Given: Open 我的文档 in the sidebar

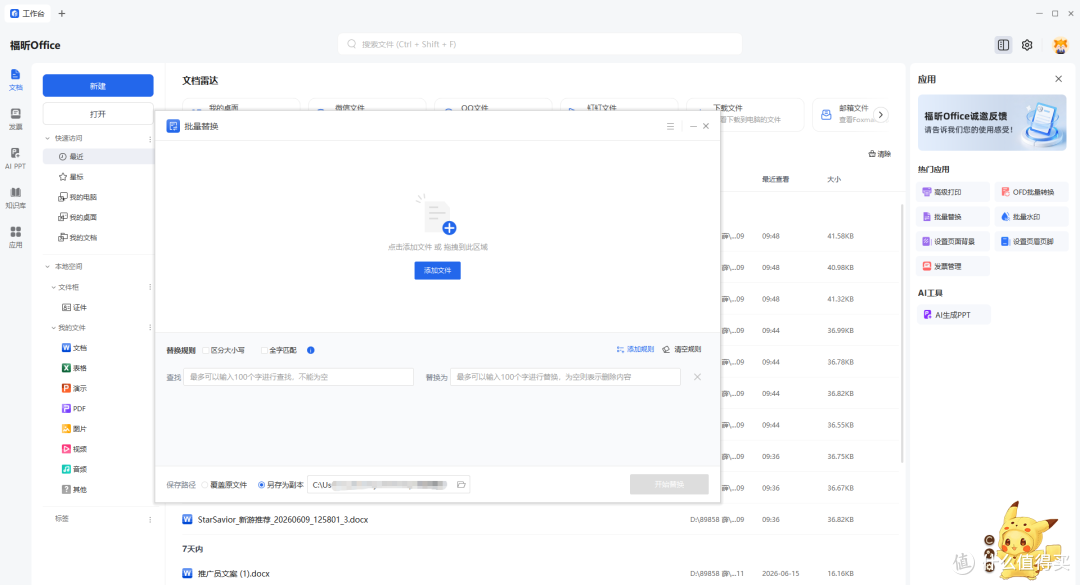Looking at the screenshot, I should pyautogui.click(x=78, y=238).
